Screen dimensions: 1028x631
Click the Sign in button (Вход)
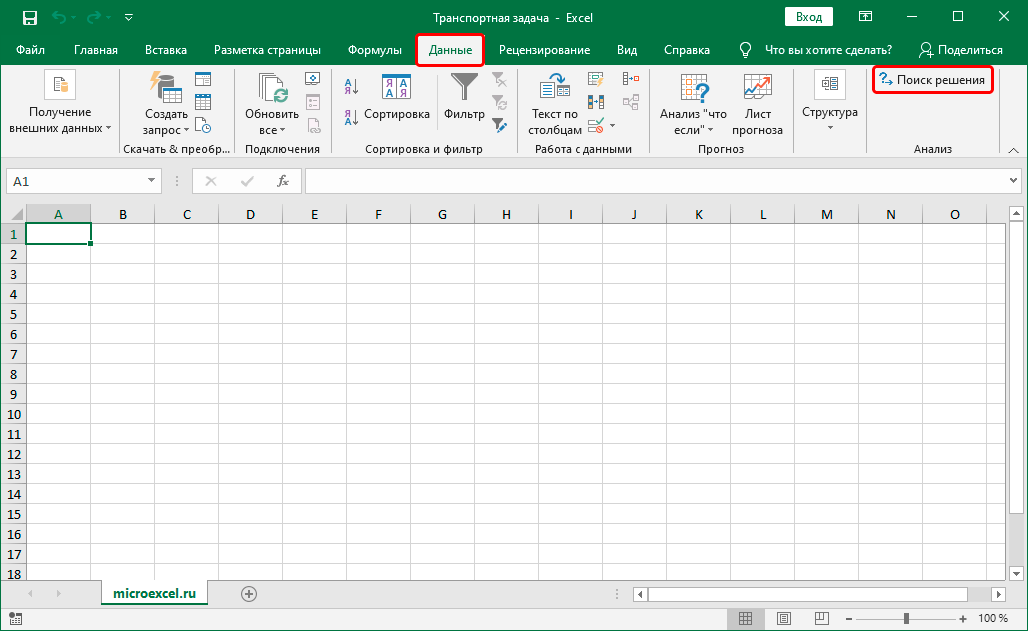[x=809, y=17]
